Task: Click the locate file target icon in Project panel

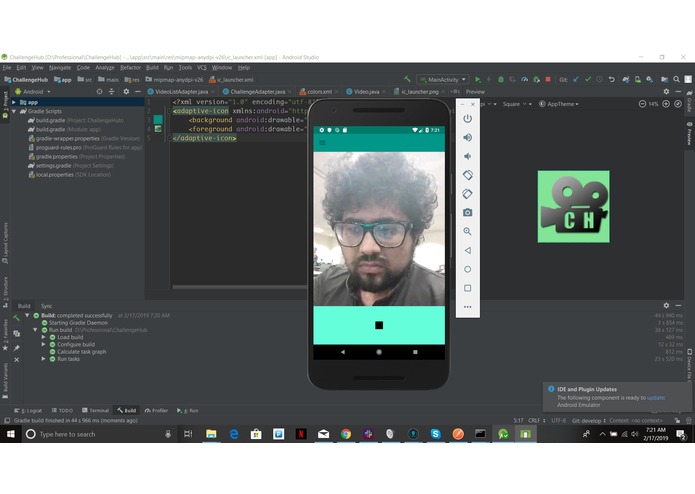Action: [99, 92]
